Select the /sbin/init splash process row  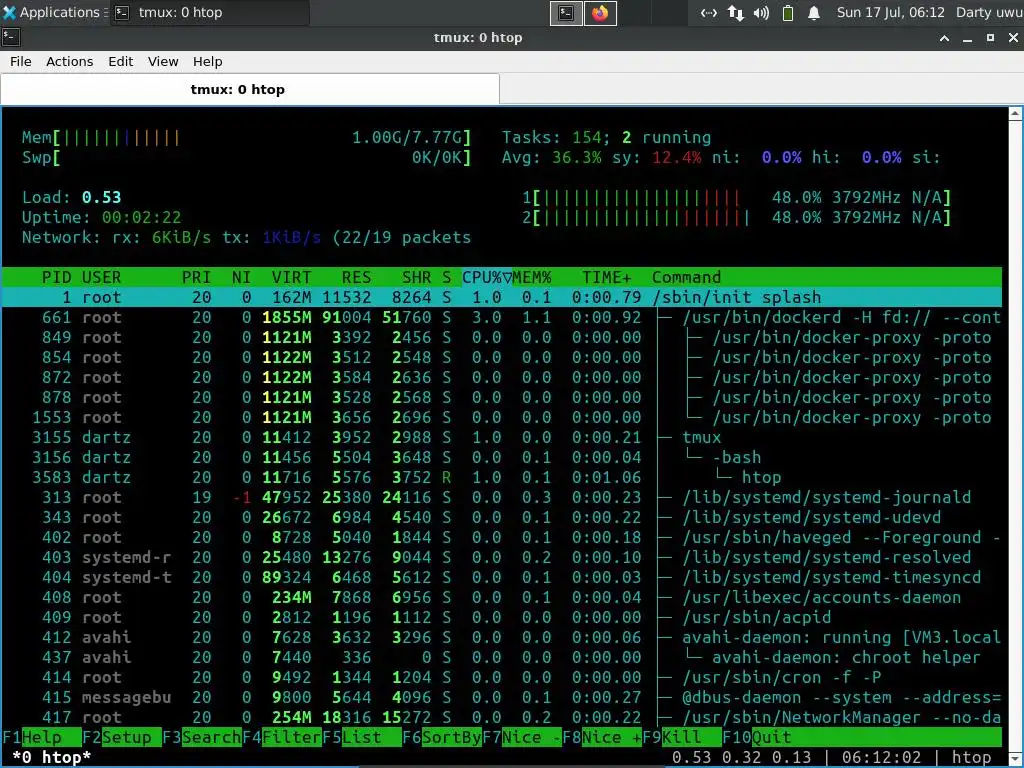[x=502, y=297]
